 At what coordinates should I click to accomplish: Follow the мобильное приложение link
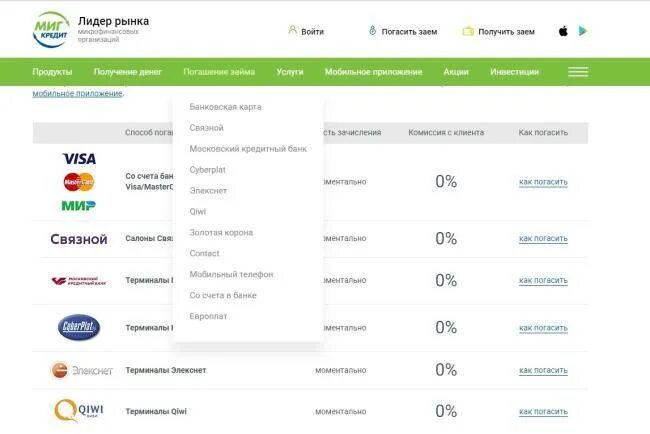point(78,93)
